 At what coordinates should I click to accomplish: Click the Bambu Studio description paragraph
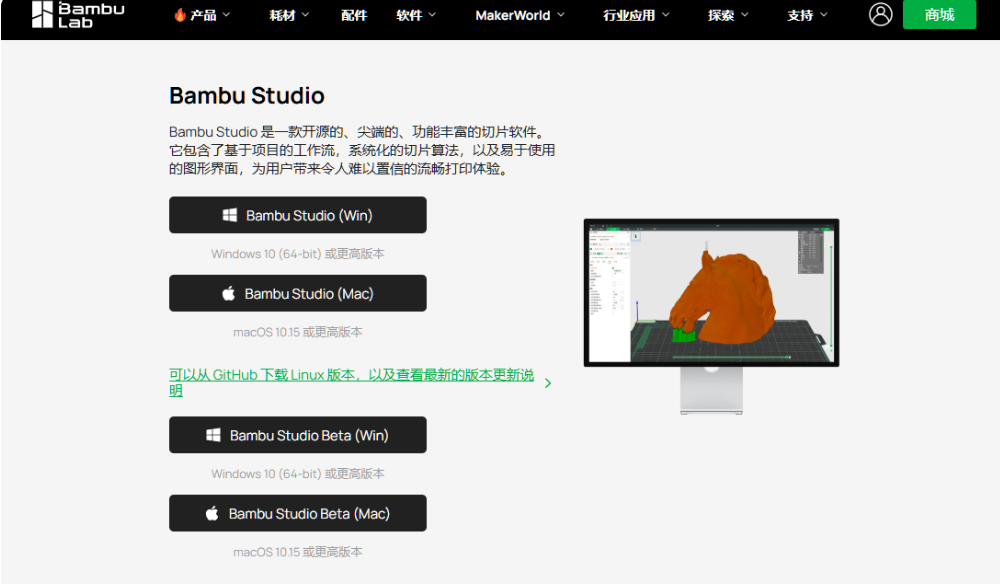coord(362,150)
